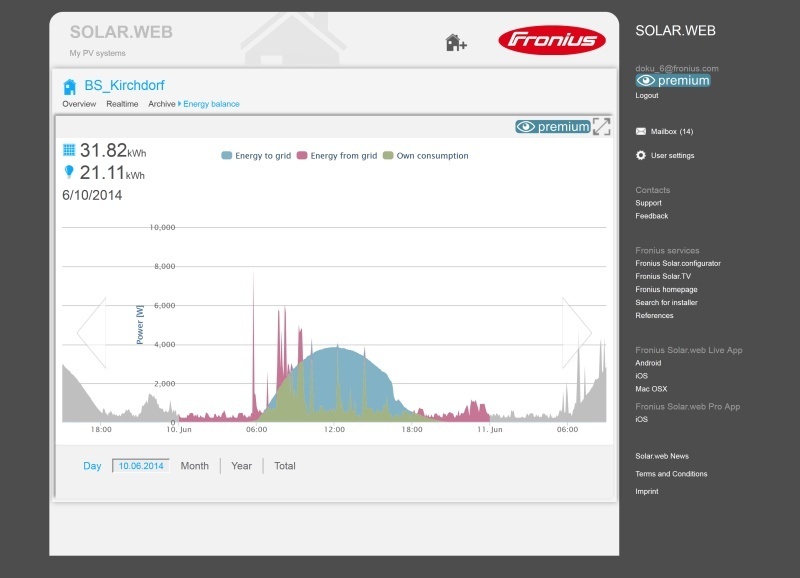Open Solar.web News link
The height and width of the screenshot is (578, 800).
[x=662, y=456]
